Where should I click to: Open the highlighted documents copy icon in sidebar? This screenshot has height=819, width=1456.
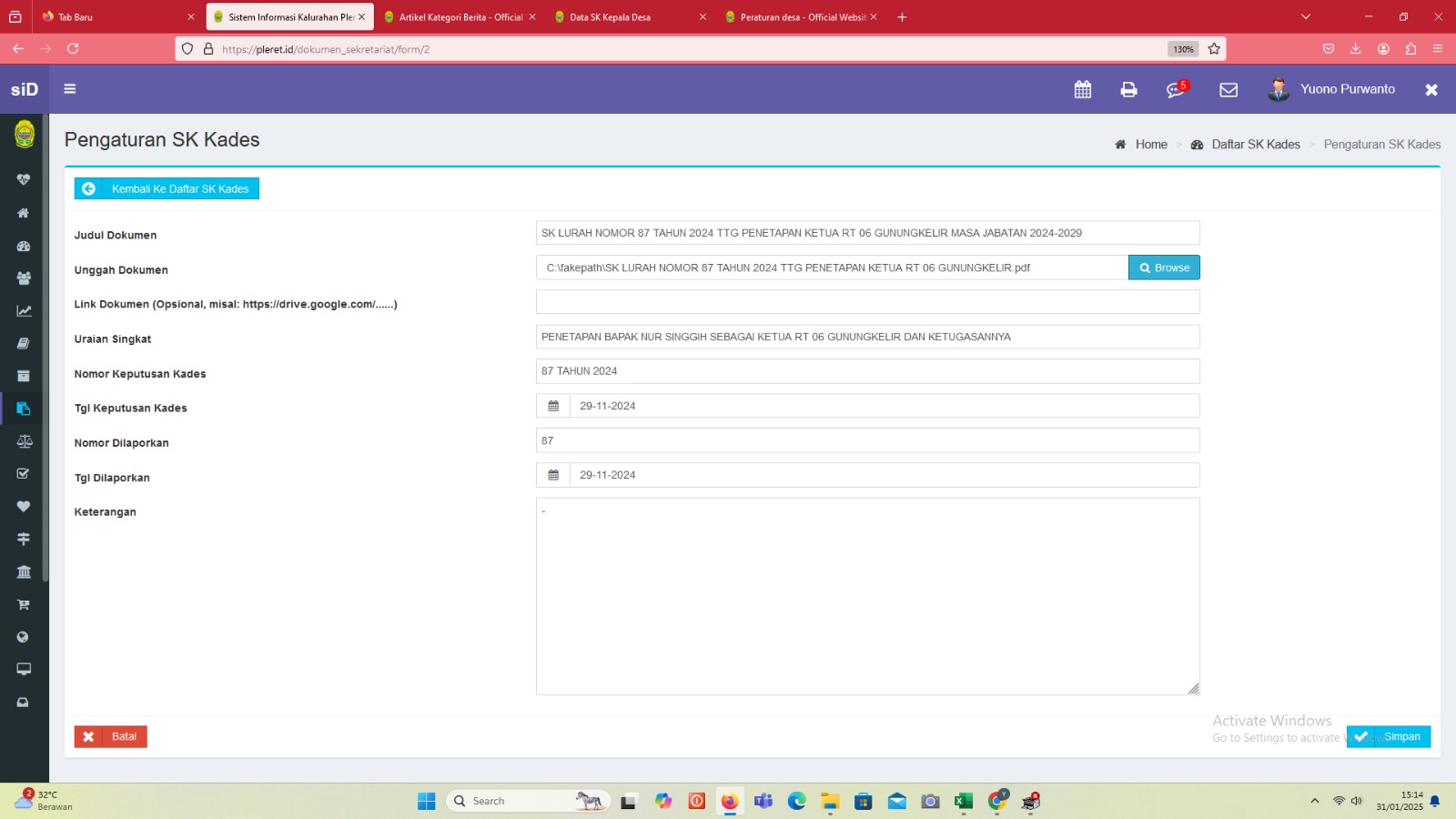click(x=24, y=409)
